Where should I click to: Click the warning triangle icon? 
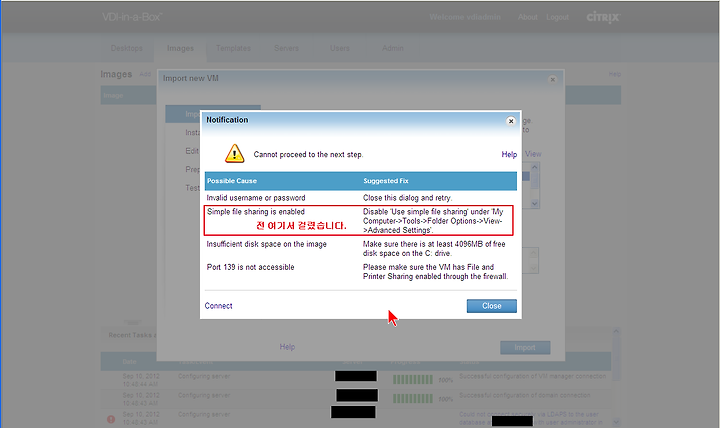[x=234, y=153]
